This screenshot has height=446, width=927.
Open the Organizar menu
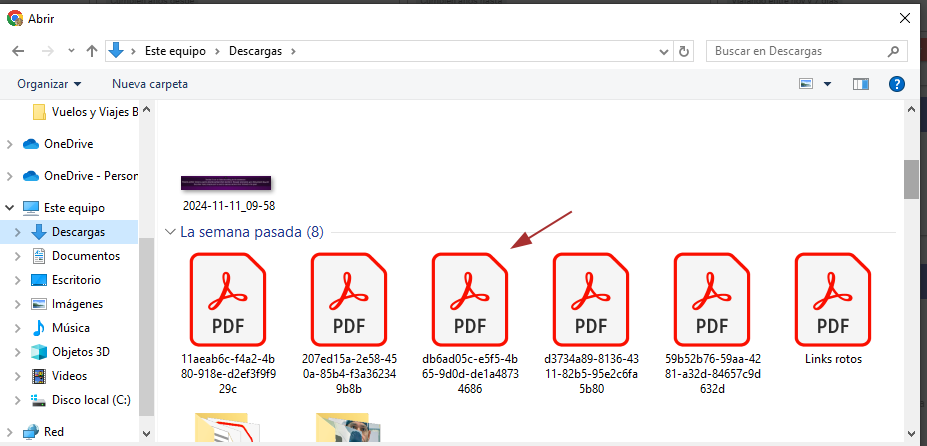pos(49,84)
